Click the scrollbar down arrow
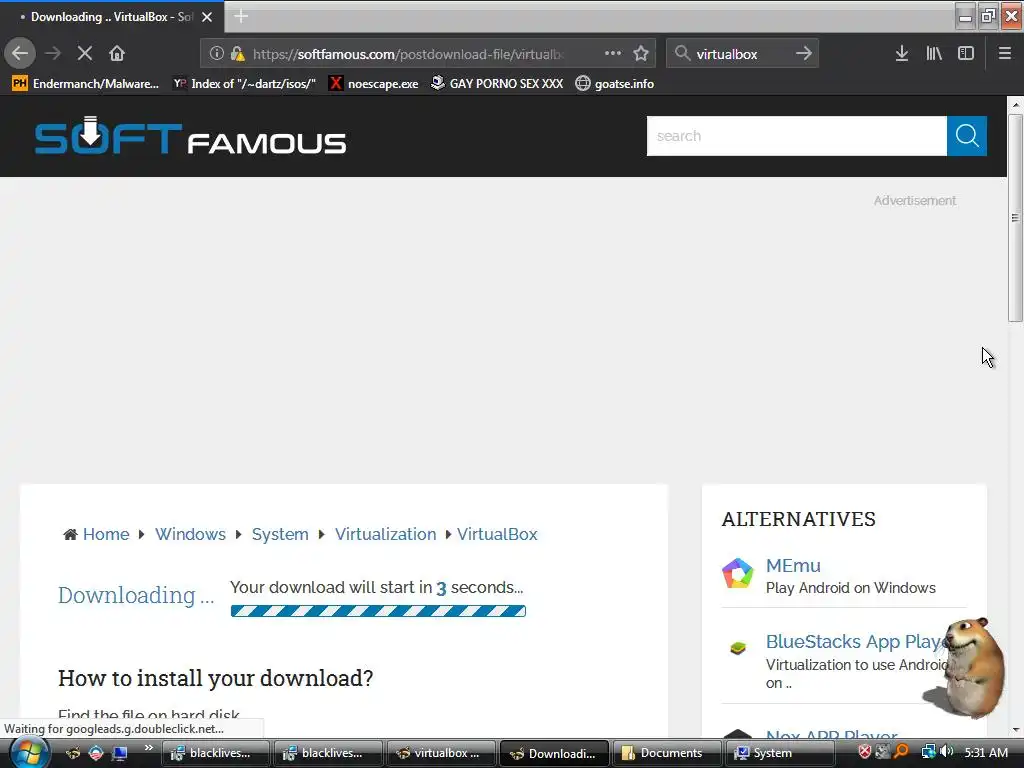 [x=1015, y=729]
